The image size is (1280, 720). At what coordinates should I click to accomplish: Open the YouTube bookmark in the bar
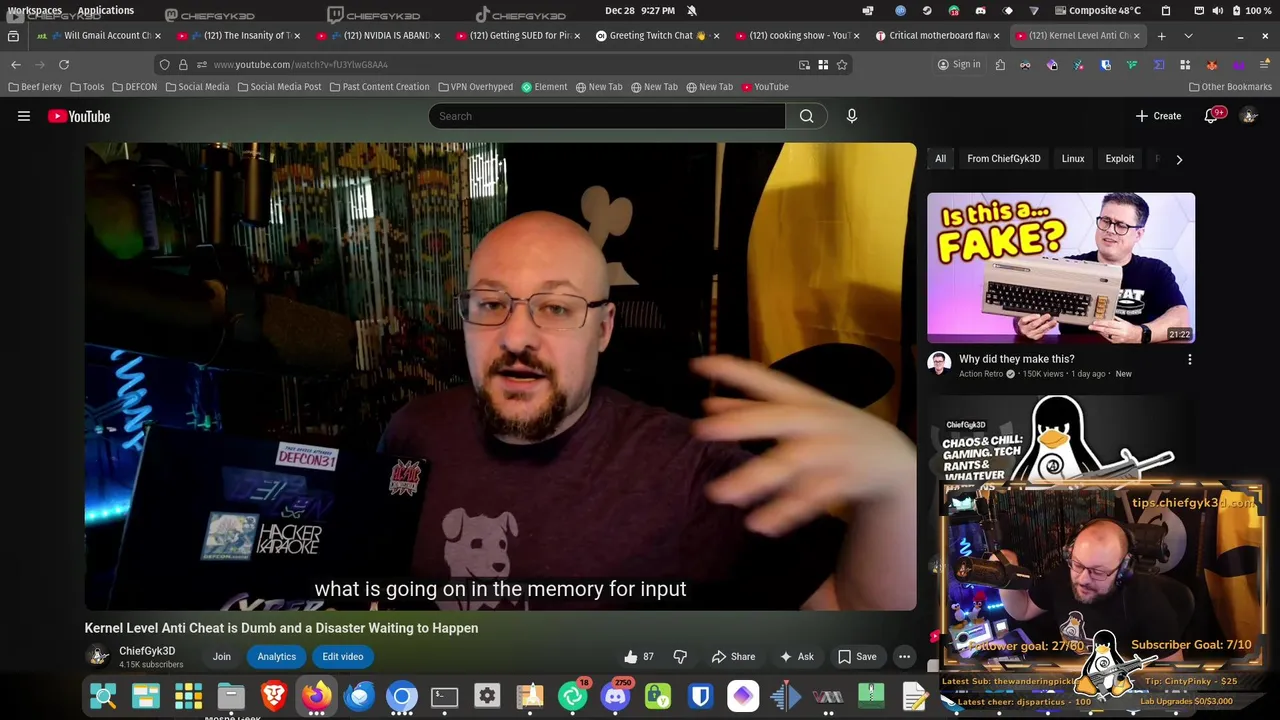765,87
